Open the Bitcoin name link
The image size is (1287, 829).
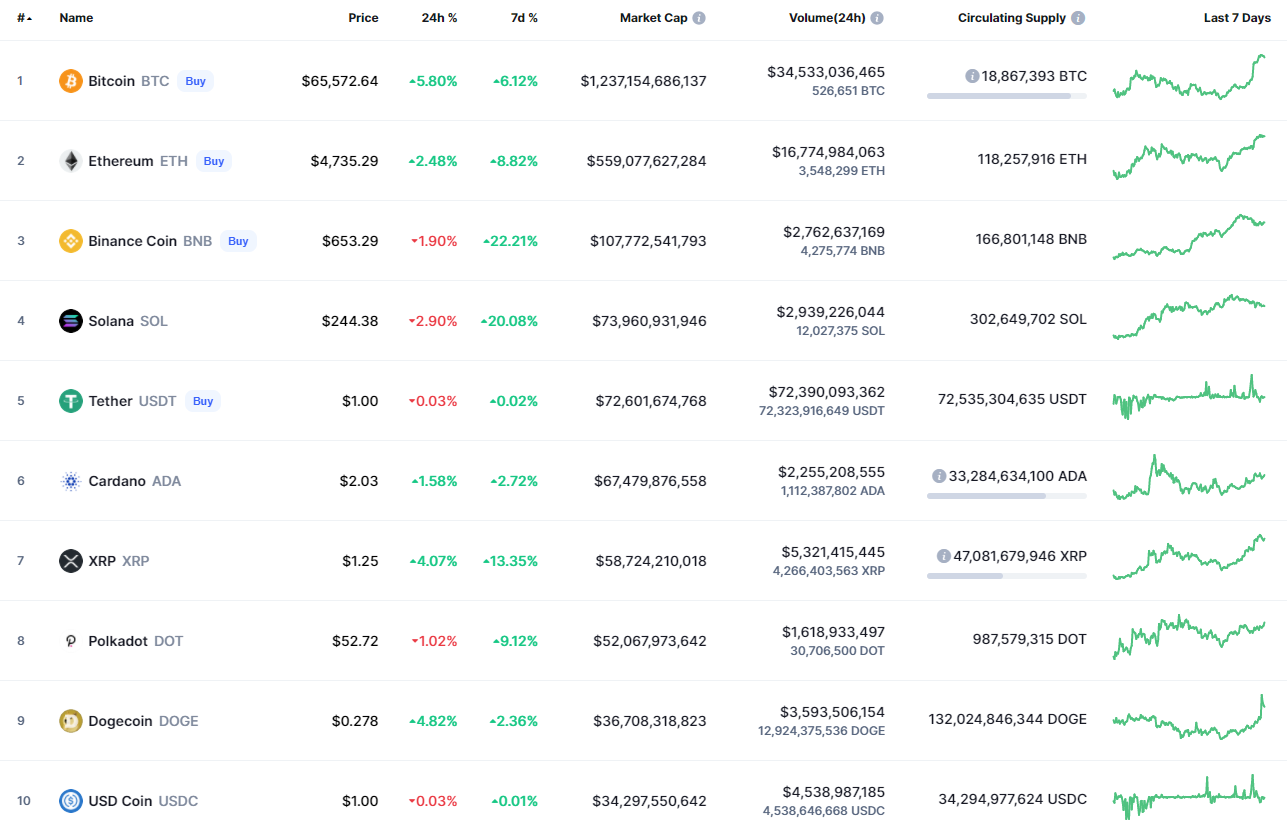pyautogui.click(x=111, y=81)
